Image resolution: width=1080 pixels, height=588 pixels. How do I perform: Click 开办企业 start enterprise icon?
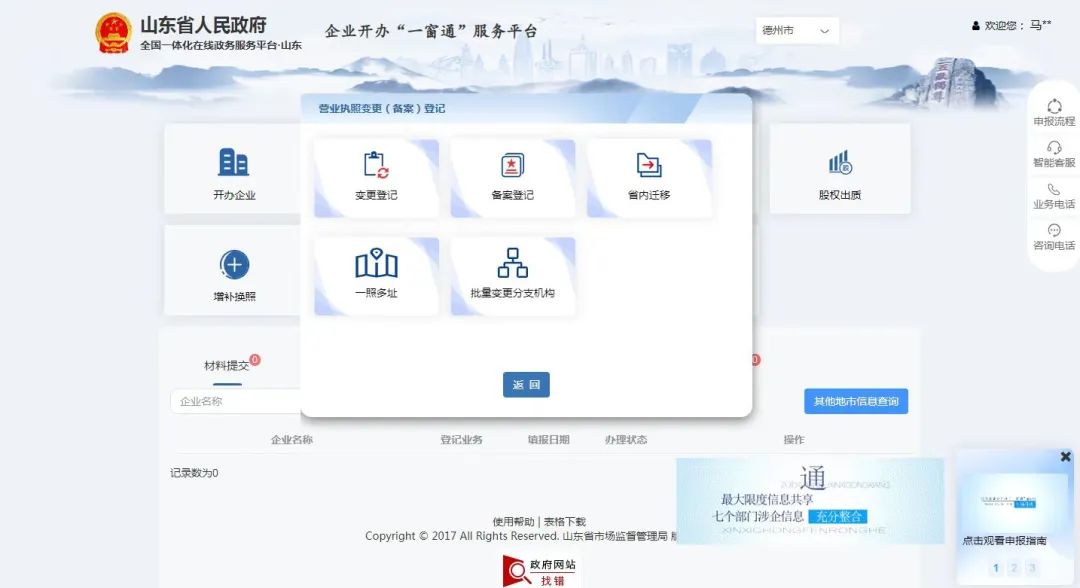234,172
